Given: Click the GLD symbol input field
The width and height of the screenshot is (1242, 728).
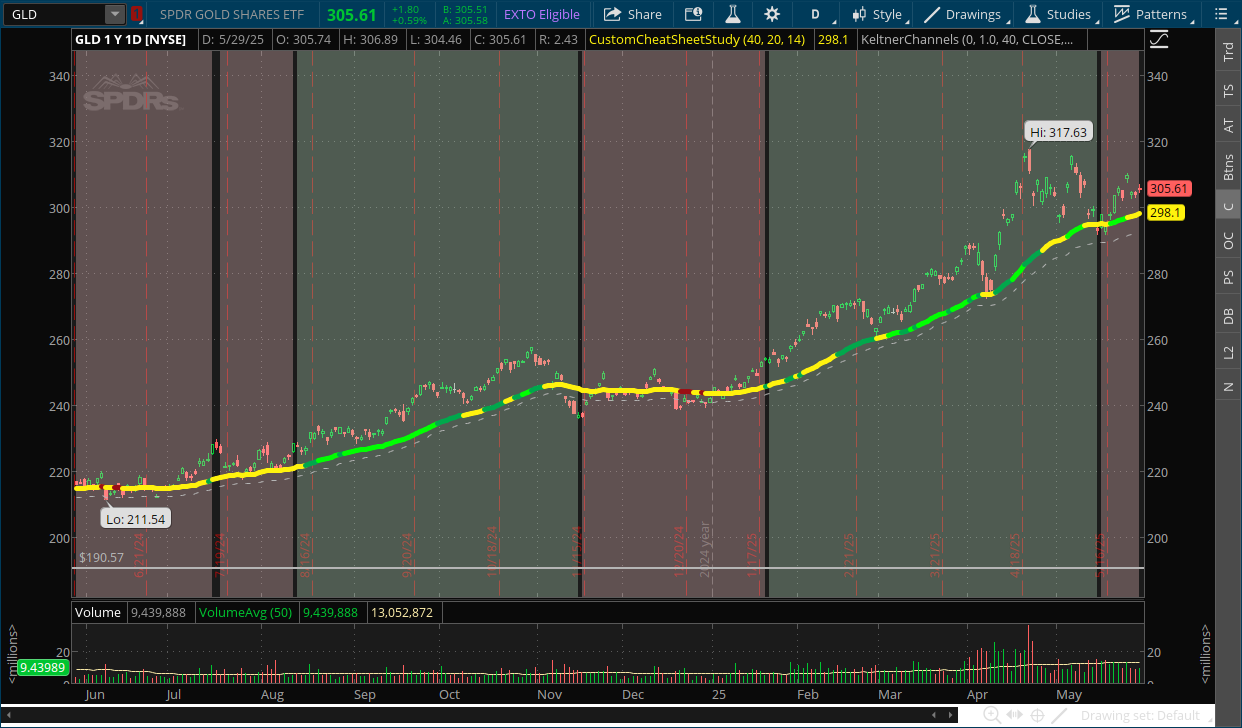Looking at the screenshot, I should [x=55, y=14].
